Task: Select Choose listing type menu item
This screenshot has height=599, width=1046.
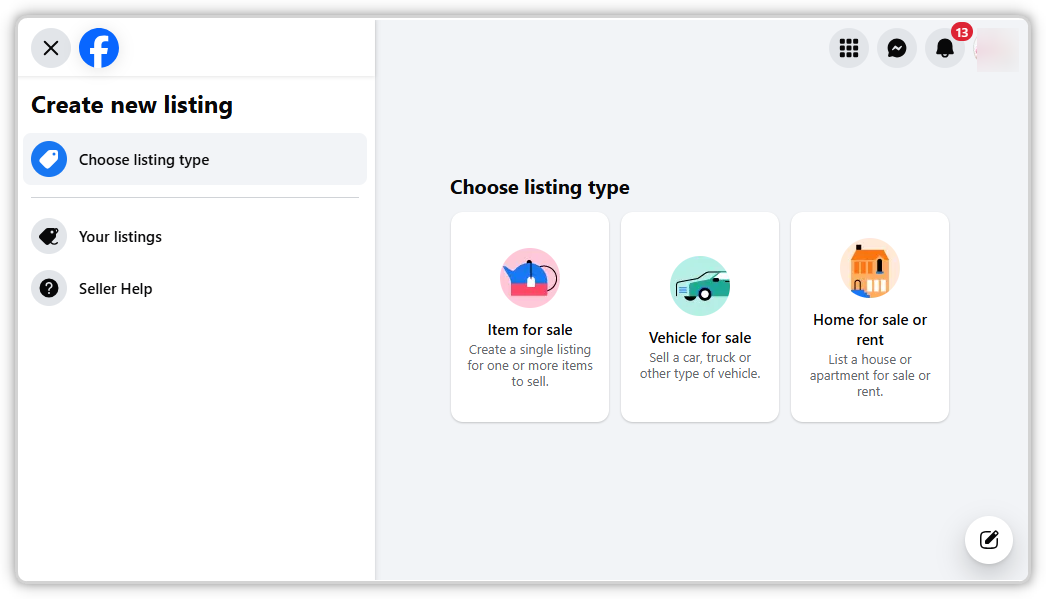Action: click(x=144, y=160)
